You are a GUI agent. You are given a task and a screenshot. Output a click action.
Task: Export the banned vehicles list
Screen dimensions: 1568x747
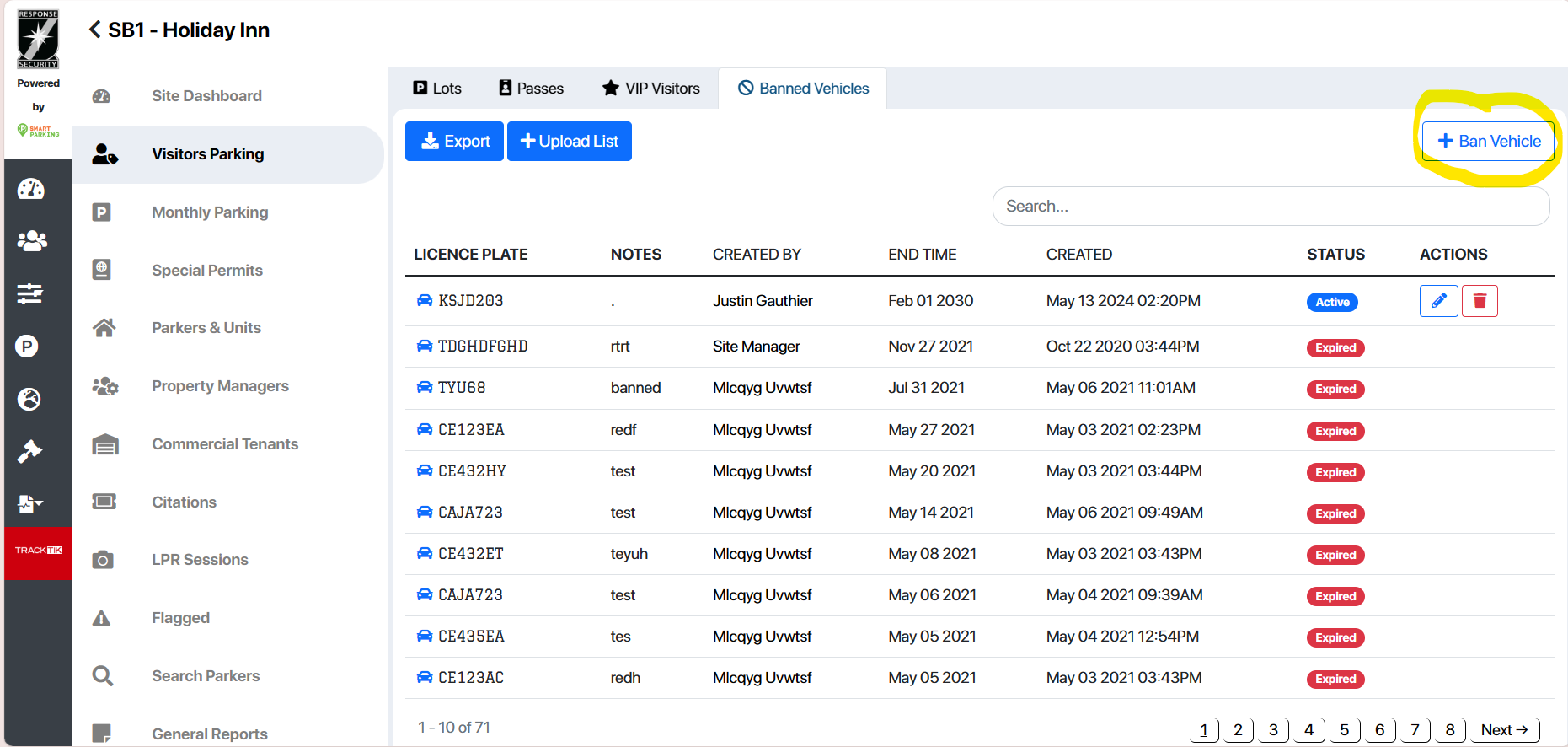point(454,142)
